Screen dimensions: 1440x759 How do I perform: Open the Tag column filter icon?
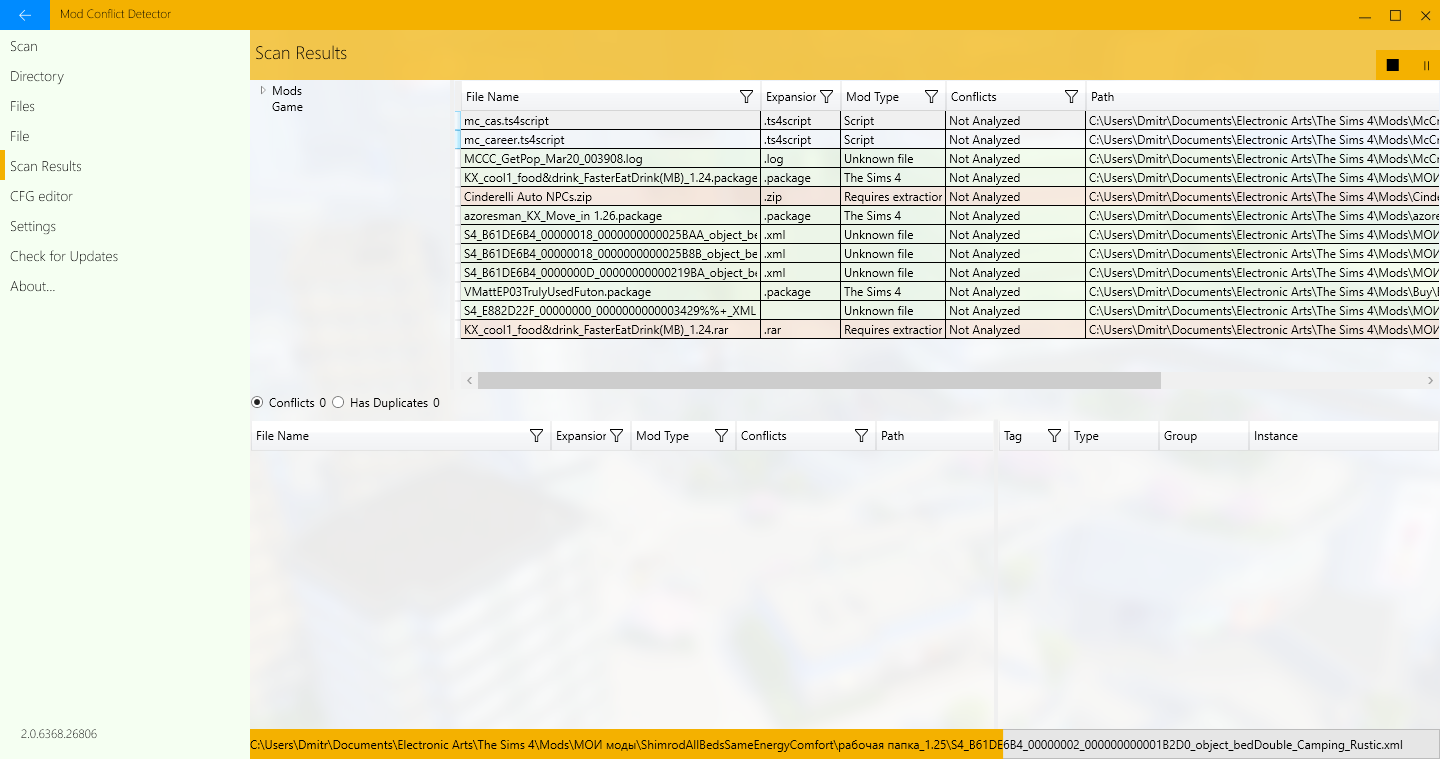click(1053, 436)
